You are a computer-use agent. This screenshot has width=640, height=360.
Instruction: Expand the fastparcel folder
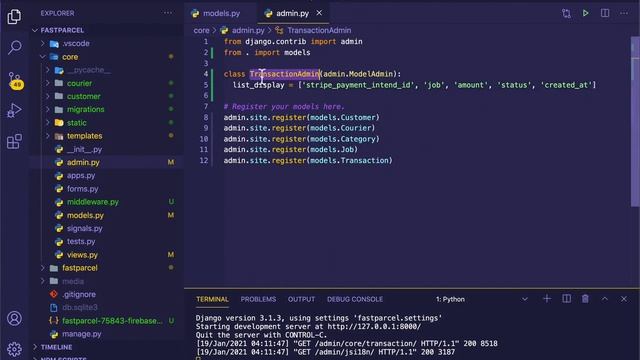click(x=80, y=268)
